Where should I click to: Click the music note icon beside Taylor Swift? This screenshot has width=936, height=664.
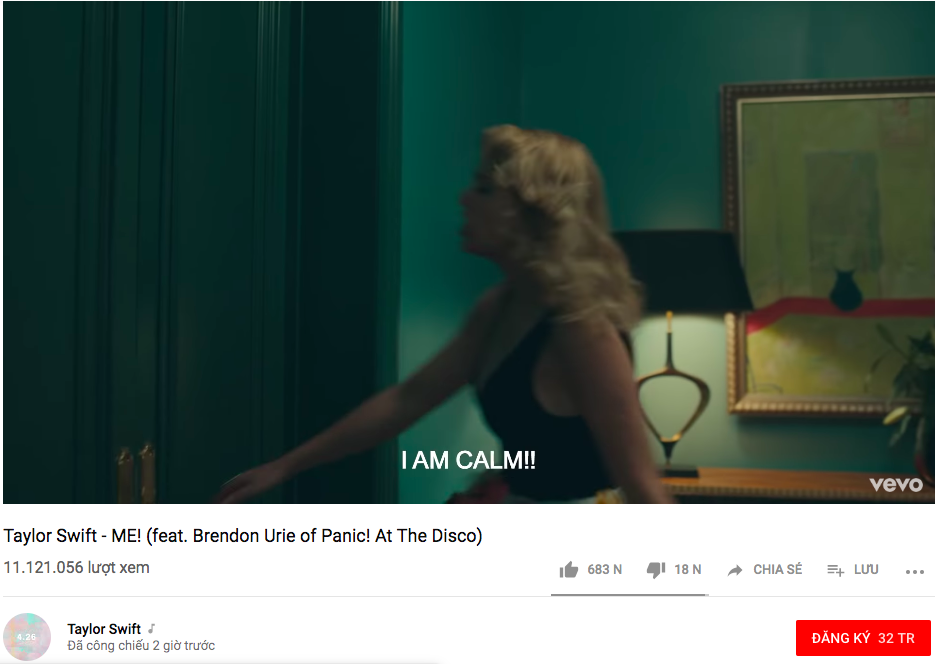[x=152, y=628]
